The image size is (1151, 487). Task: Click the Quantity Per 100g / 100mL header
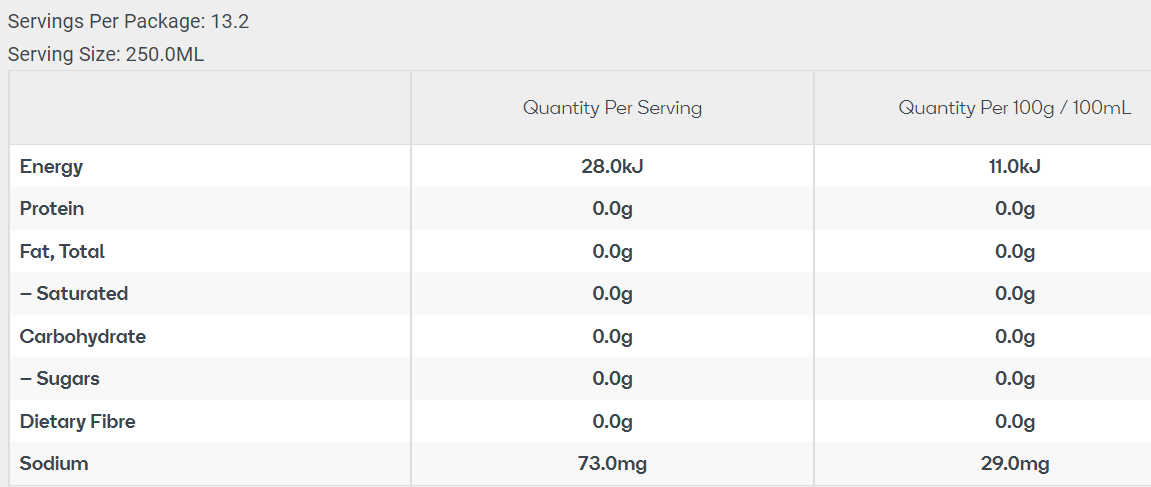1014,108
